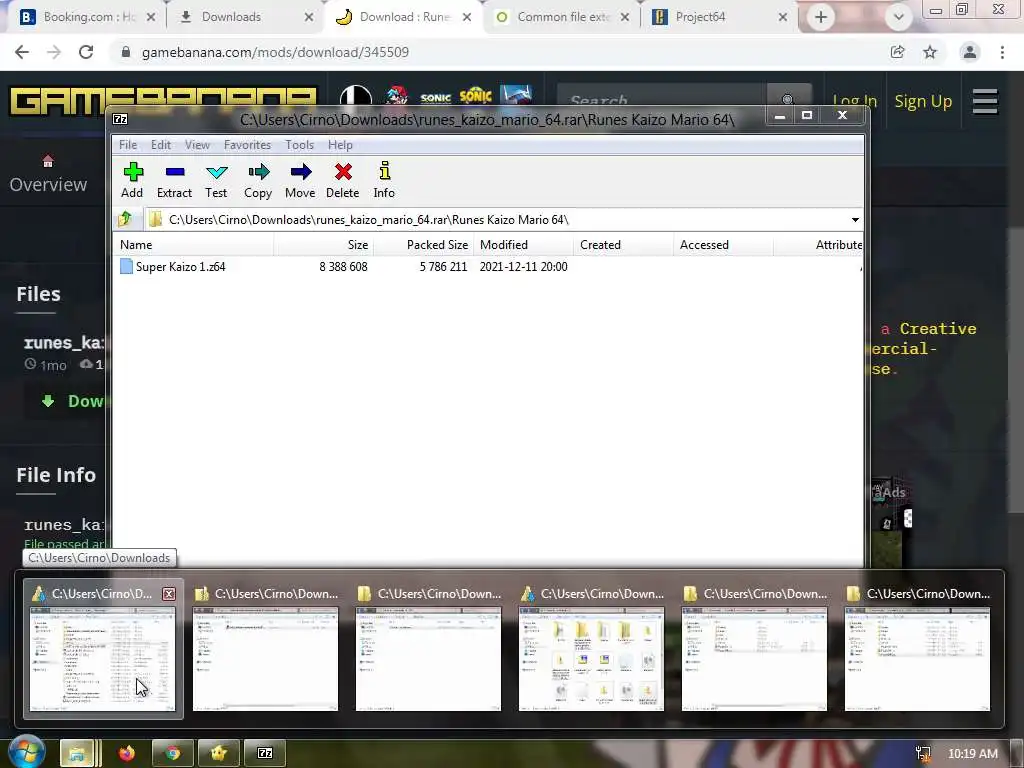The height and width of the screenshot is (768, 1024).
Task: Click the 2021-12-11 20:00 modified date
Action: click(x=523, y=266)
